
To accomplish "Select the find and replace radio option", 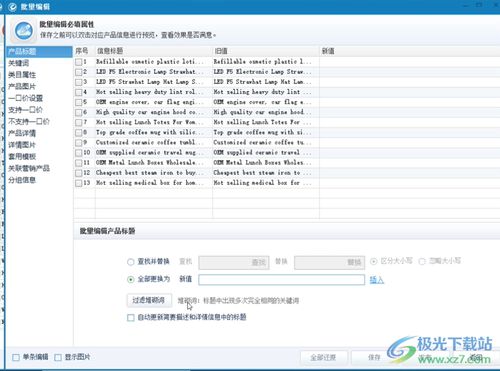I will click(131, 262).
